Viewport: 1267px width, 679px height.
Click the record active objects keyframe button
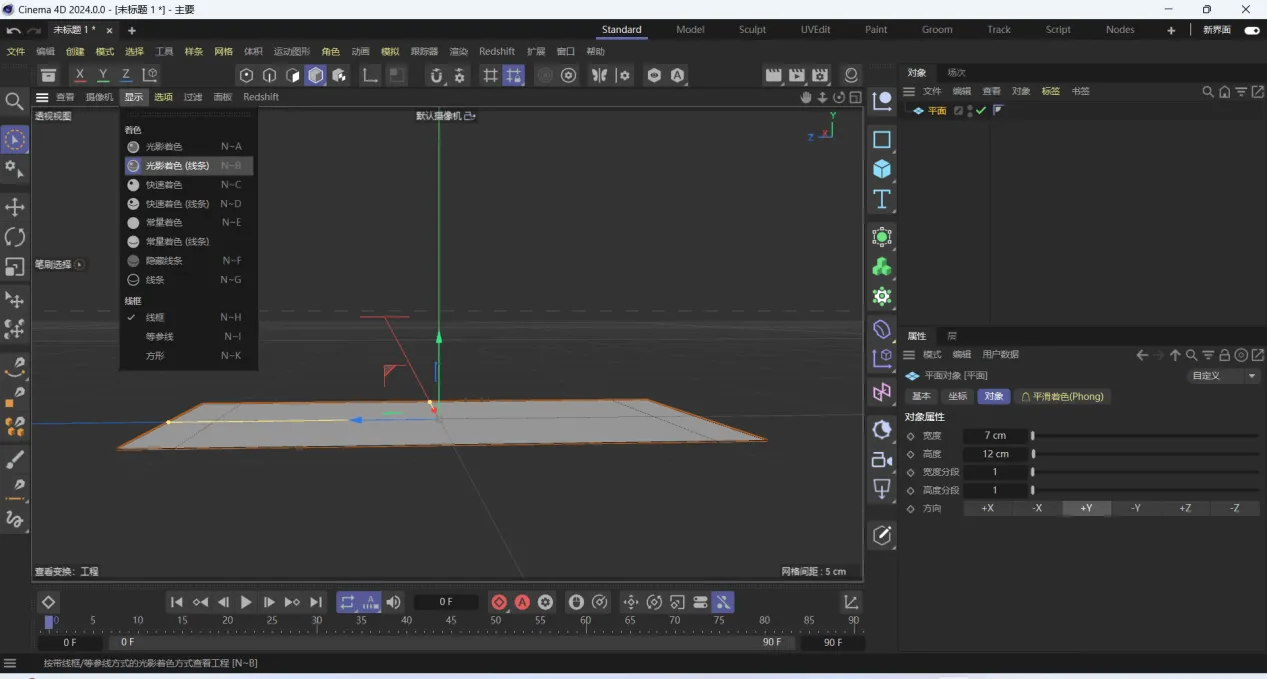click(499, 602)
